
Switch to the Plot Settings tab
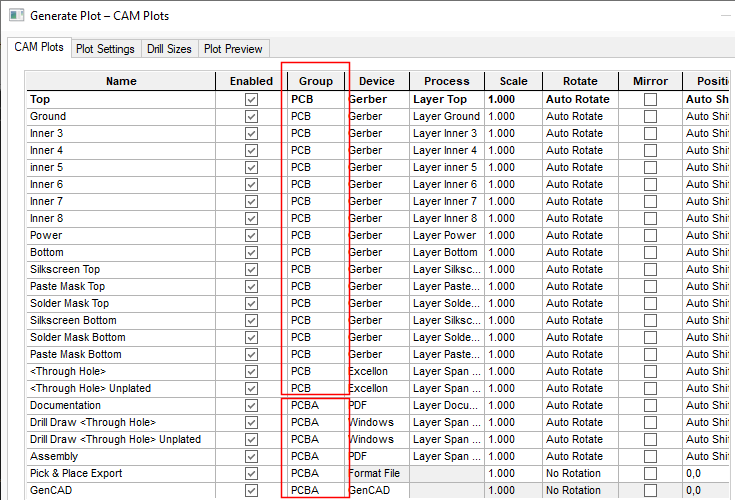105,49
